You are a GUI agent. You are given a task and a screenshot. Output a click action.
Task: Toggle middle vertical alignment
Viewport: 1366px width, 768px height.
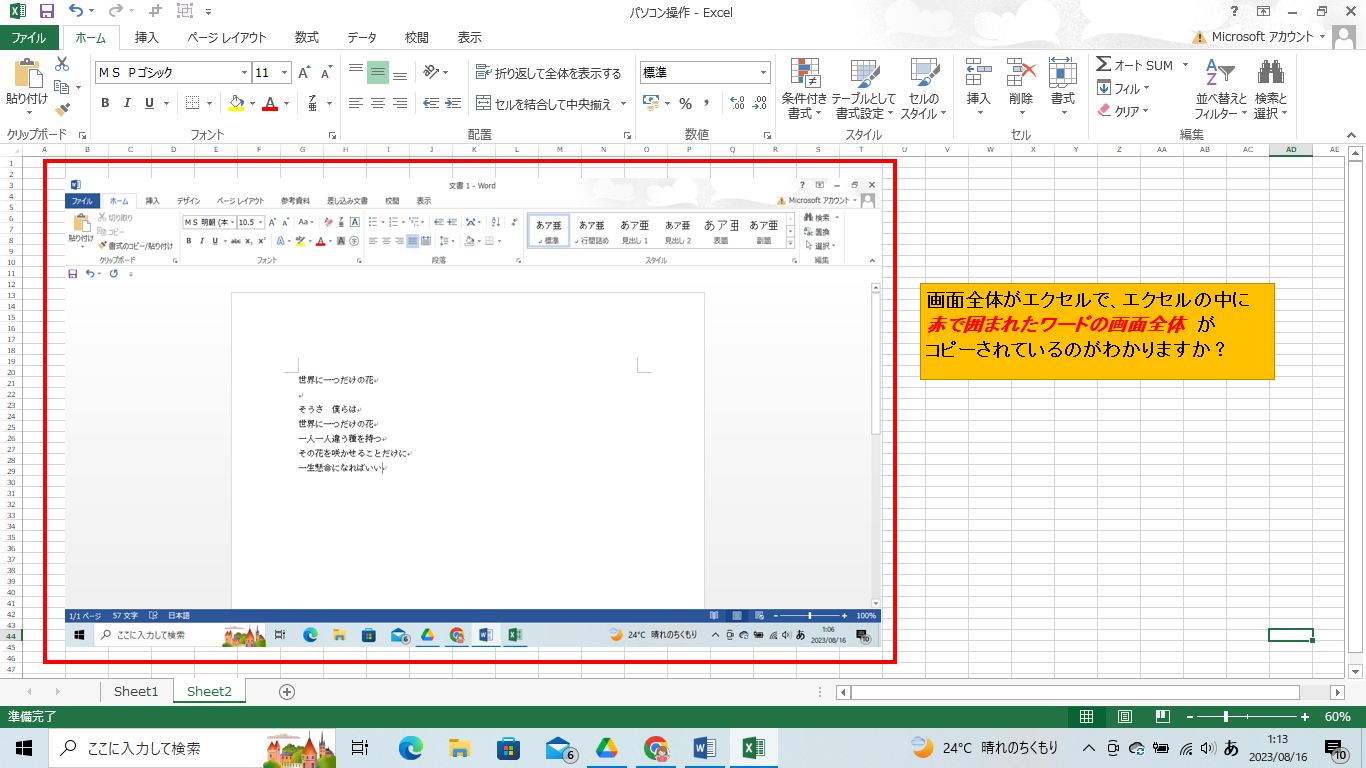point(378,73)
